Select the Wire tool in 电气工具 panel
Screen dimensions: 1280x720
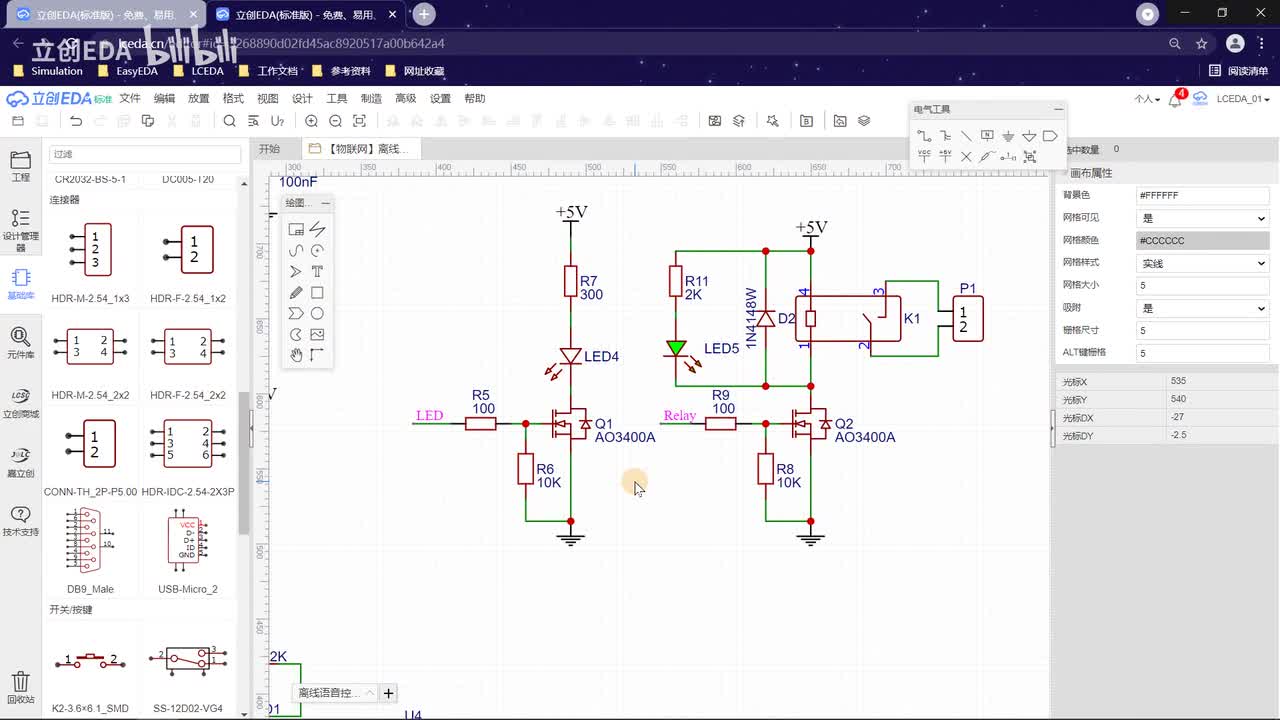(x=924, y=136)
